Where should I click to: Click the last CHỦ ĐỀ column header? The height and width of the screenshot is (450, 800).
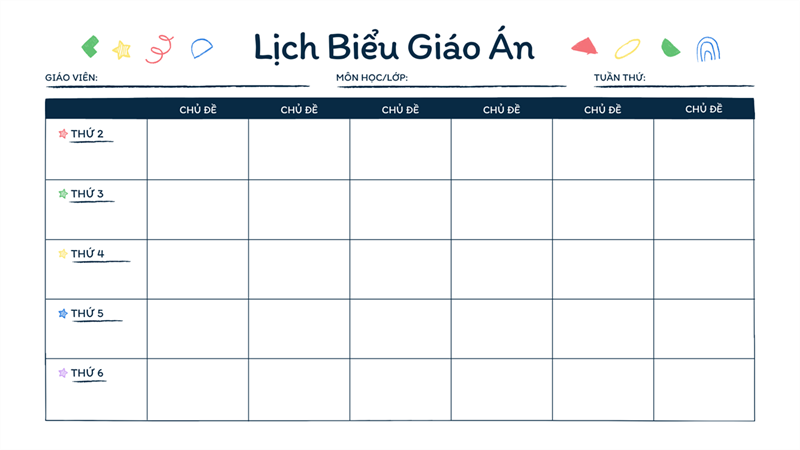click(x=704, y=109)
